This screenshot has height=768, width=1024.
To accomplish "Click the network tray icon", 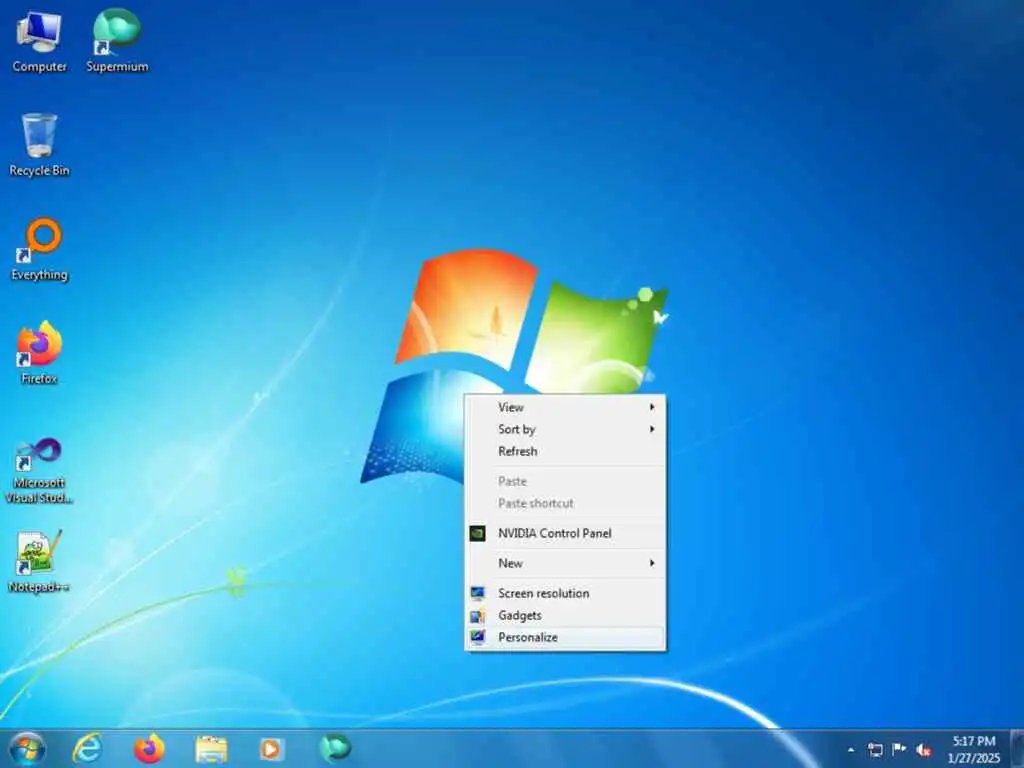I will [875, 750].
